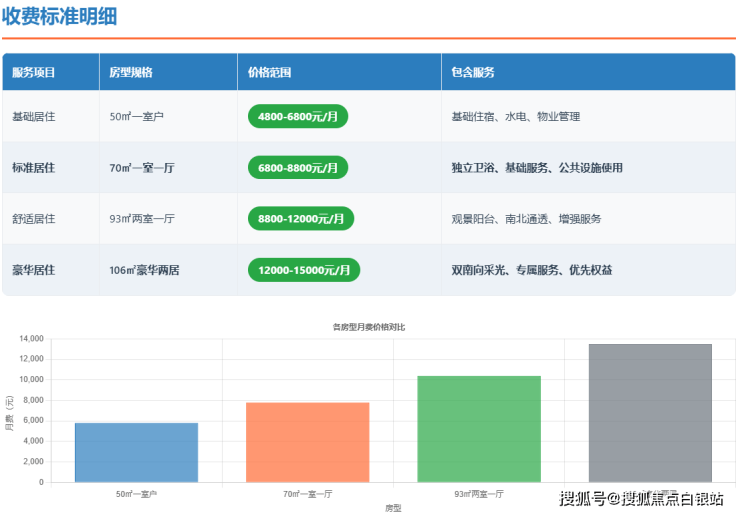Click the 4800-6800元/月 price badge
The image size is (740, 515).
[297, 117]
